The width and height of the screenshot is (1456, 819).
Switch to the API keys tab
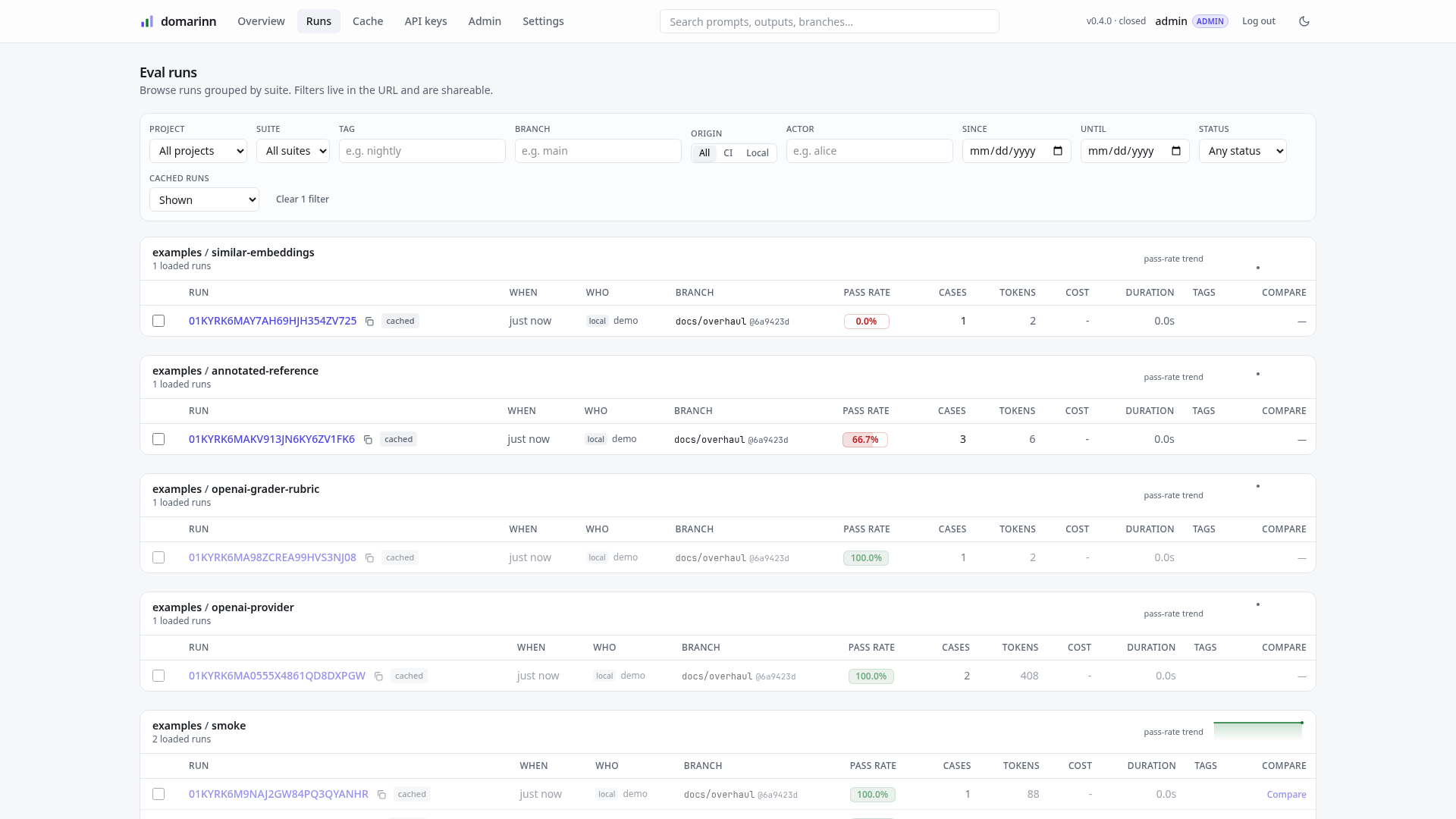pyautogui.click(x=425, y=21)
